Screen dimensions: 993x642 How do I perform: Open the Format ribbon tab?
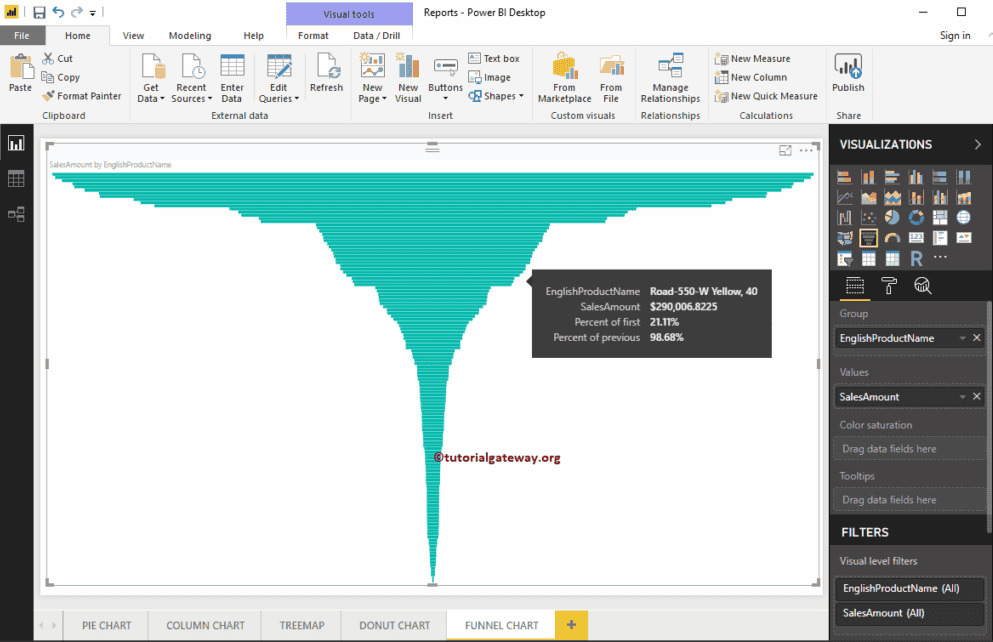coord(313,35)
